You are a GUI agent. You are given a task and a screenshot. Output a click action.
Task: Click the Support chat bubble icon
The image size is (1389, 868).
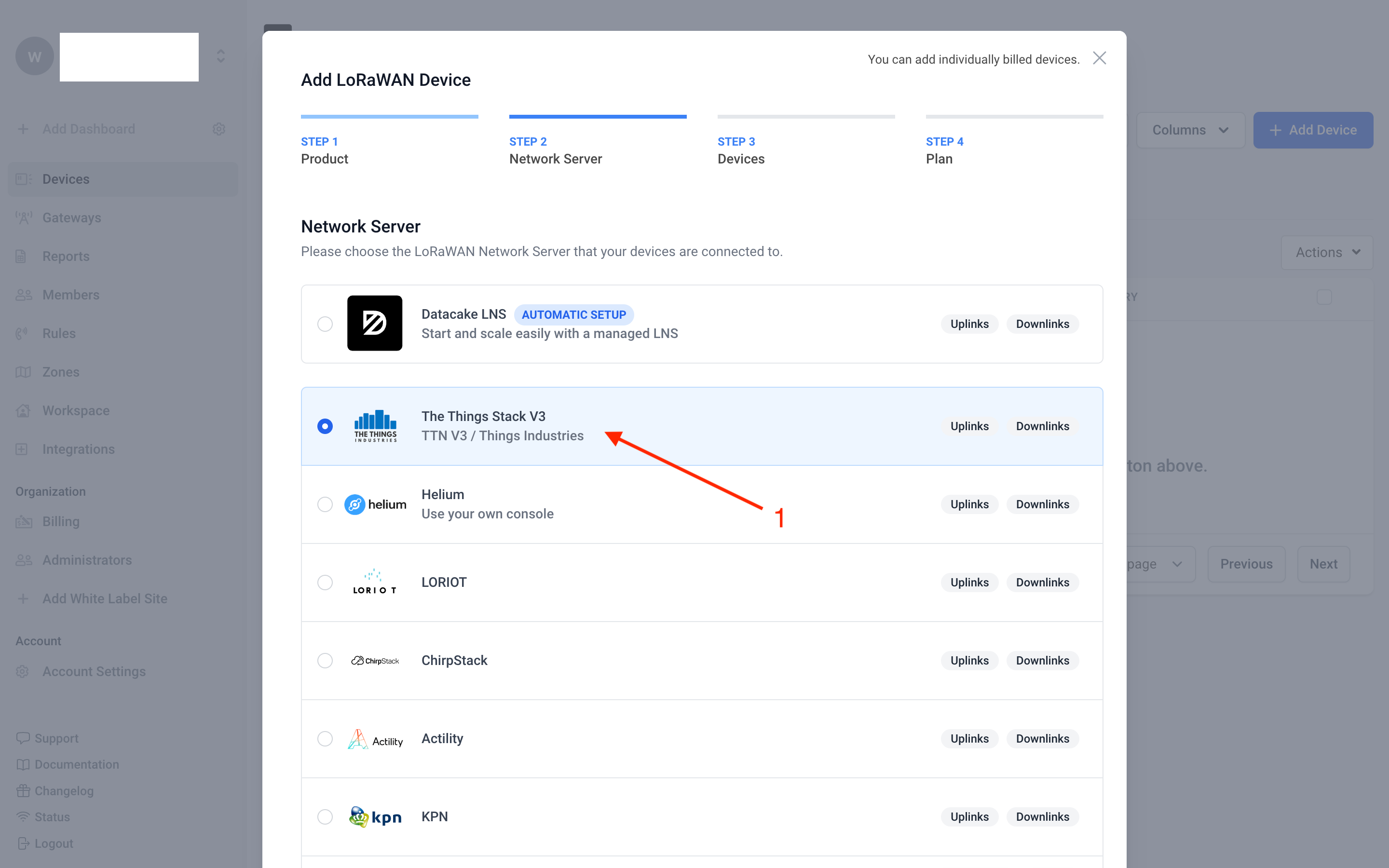pyautogui.click(x=23, y=738)
